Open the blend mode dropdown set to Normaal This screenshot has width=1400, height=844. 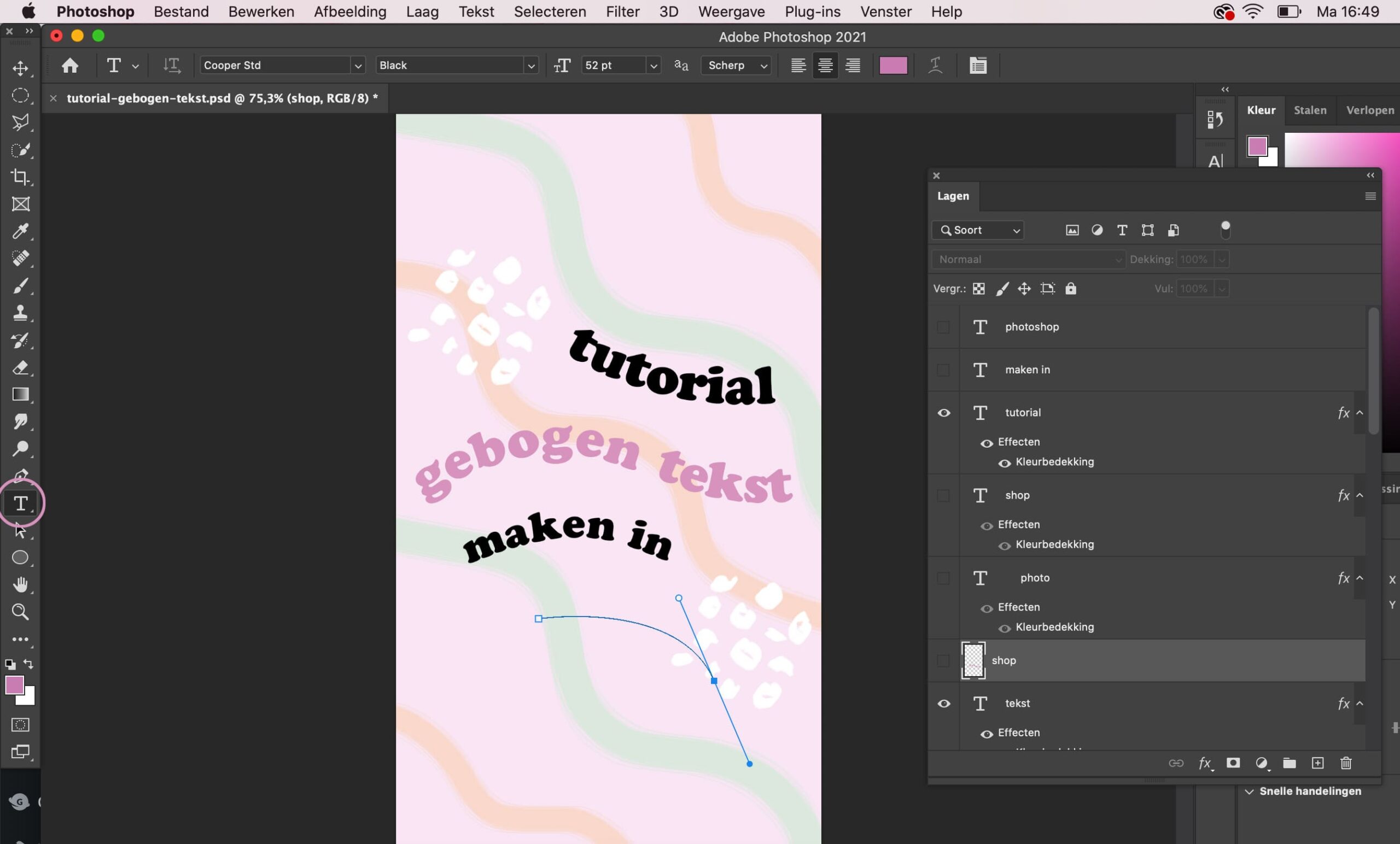click(1028, 259)
